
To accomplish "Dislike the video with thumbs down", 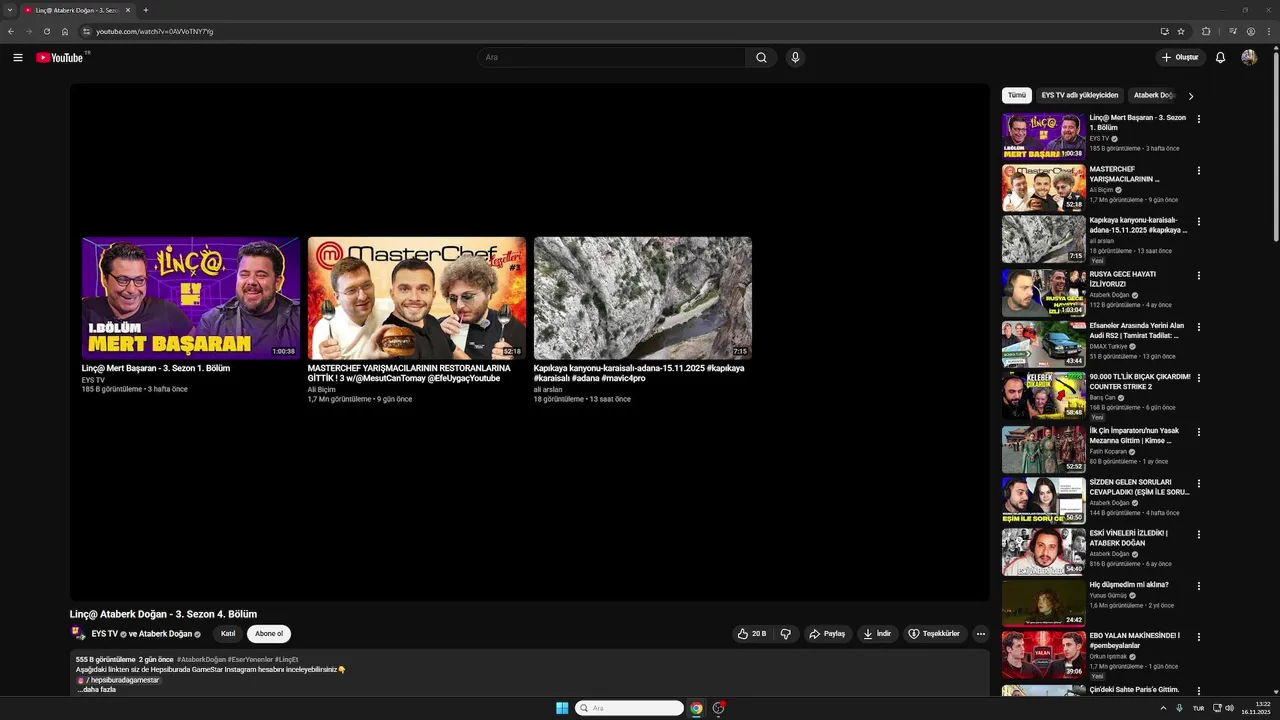I will coord(786,634).
